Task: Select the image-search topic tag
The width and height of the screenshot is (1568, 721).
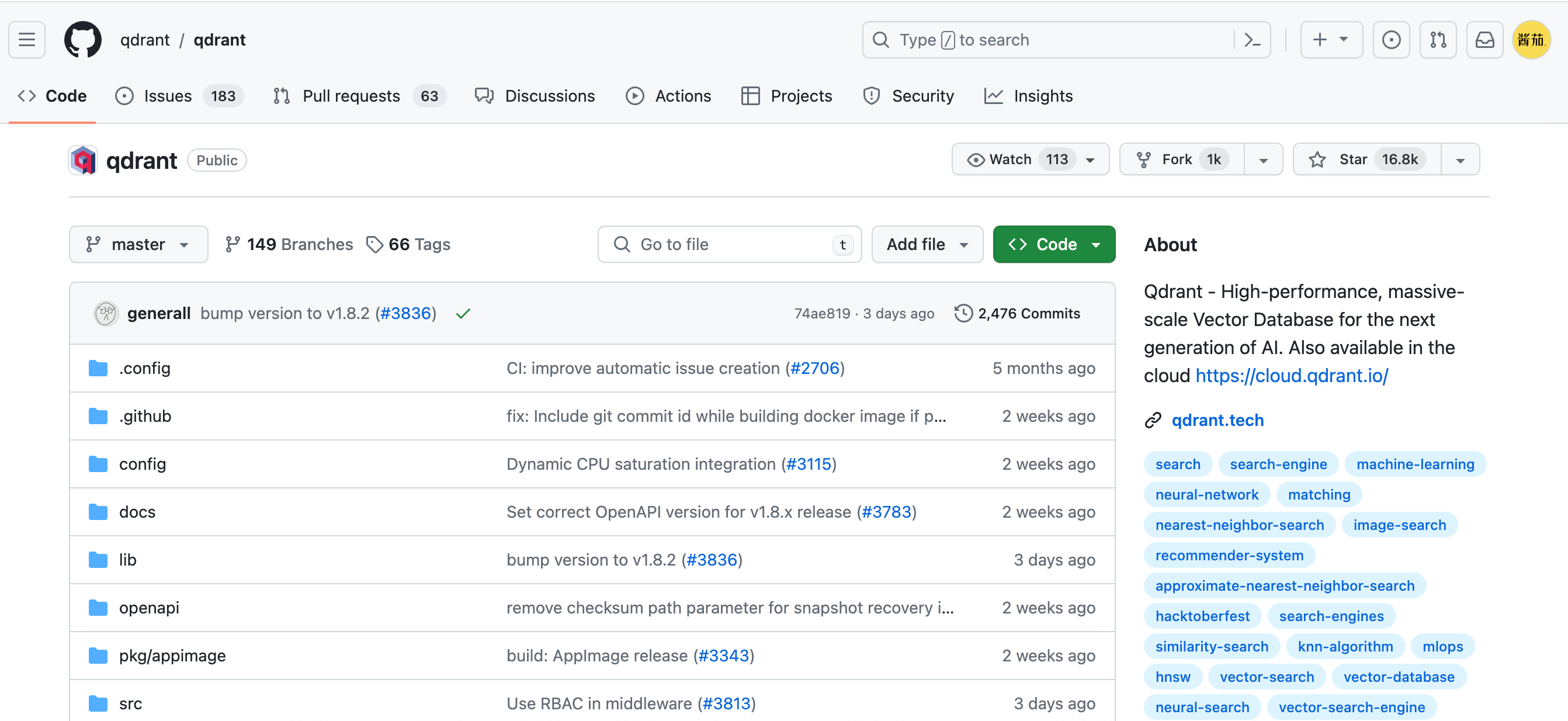Action: [x=1399, y=525]
